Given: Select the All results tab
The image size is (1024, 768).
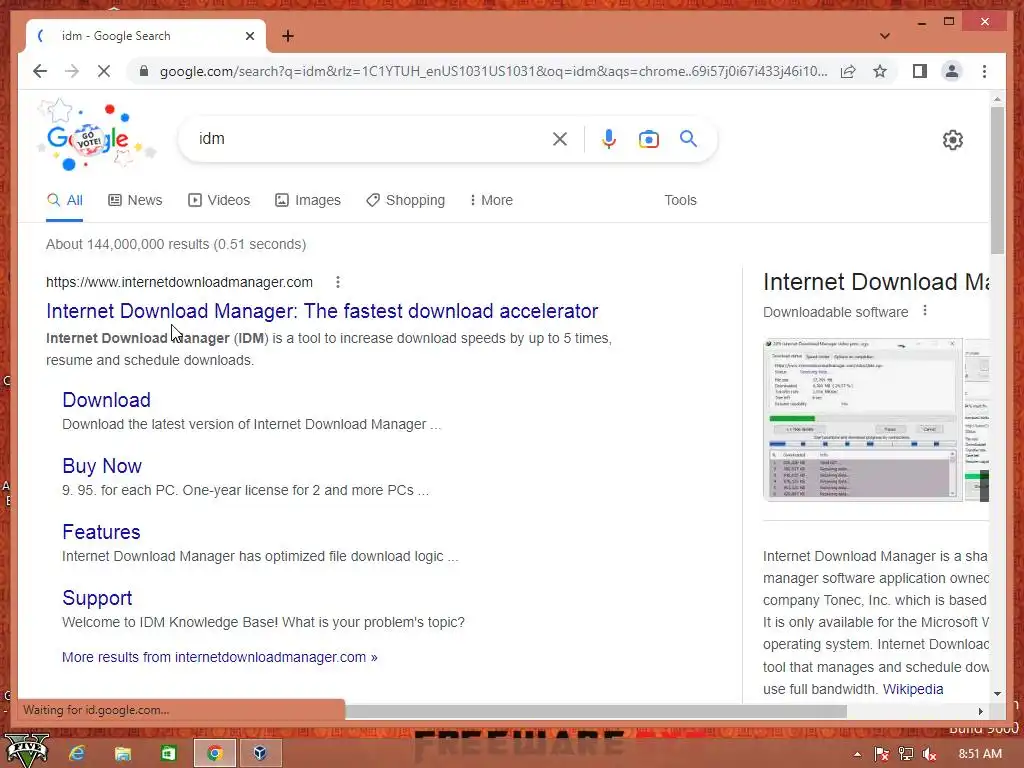Looking at the screenshot, I should coord(65,200).
